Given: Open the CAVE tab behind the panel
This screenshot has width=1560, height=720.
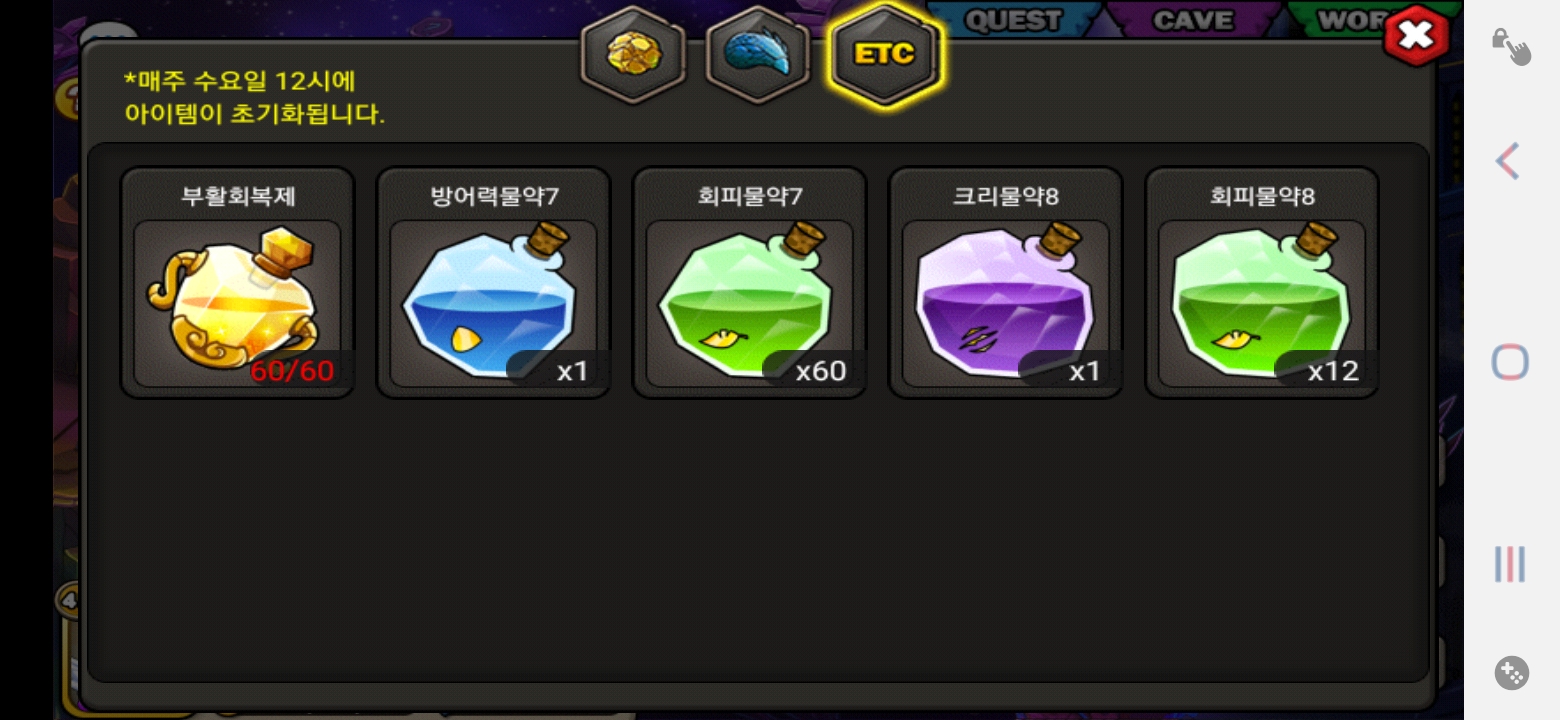Looking at the screenshot, I should 1192,20.
